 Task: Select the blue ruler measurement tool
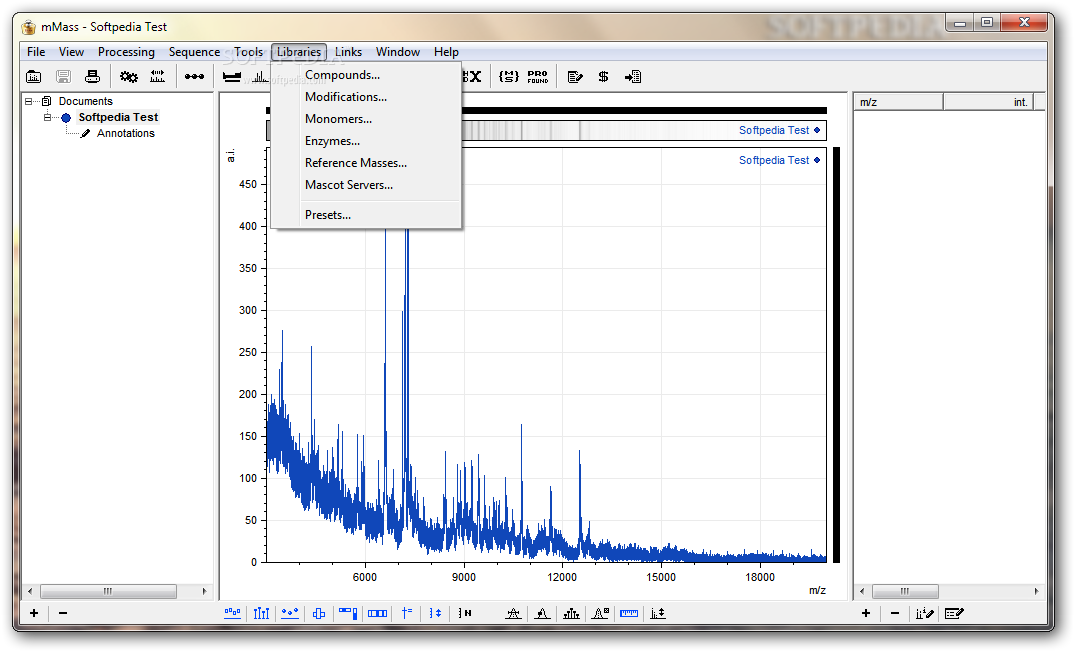(x=629, y=613)
